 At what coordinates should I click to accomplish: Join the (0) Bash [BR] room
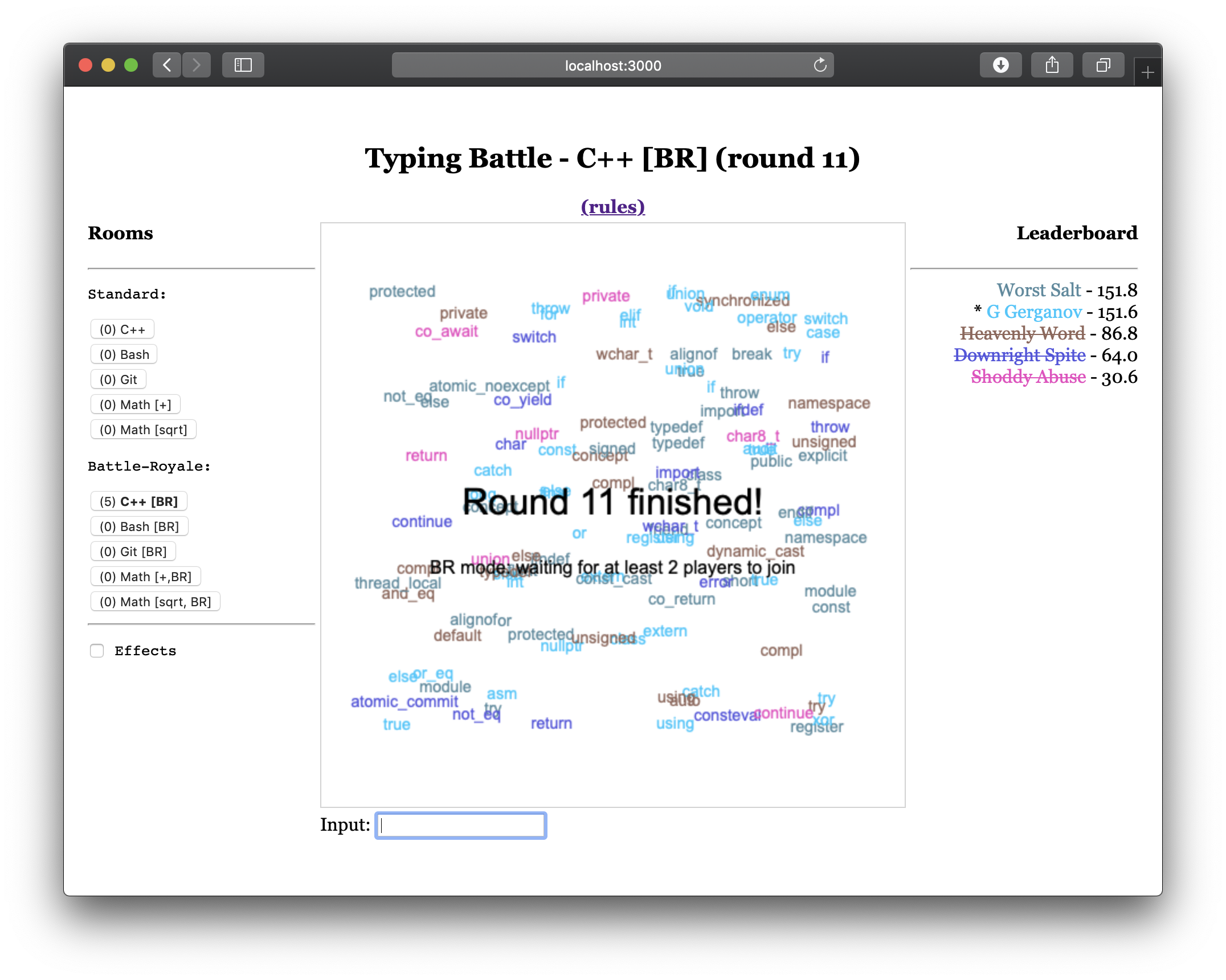click(140, 526)
